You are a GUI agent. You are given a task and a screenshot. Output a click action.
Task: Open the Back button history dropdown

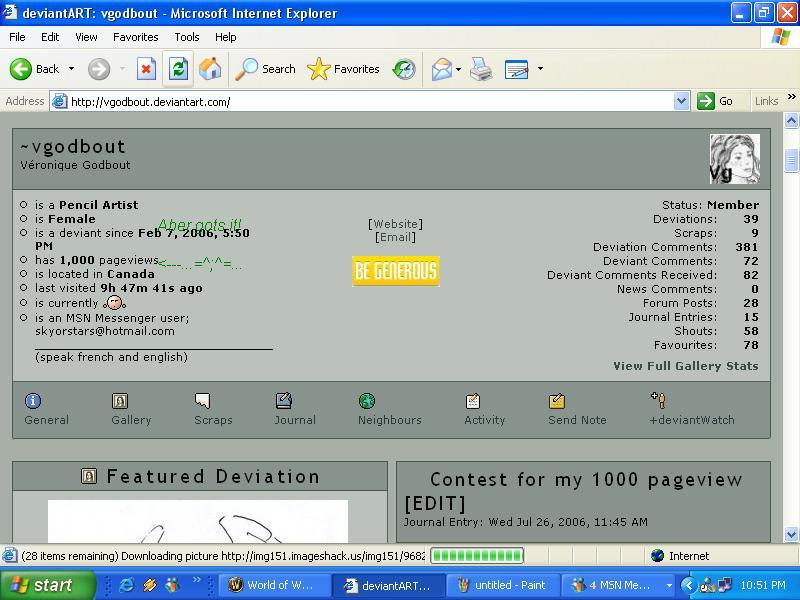[x=71, y=69]
